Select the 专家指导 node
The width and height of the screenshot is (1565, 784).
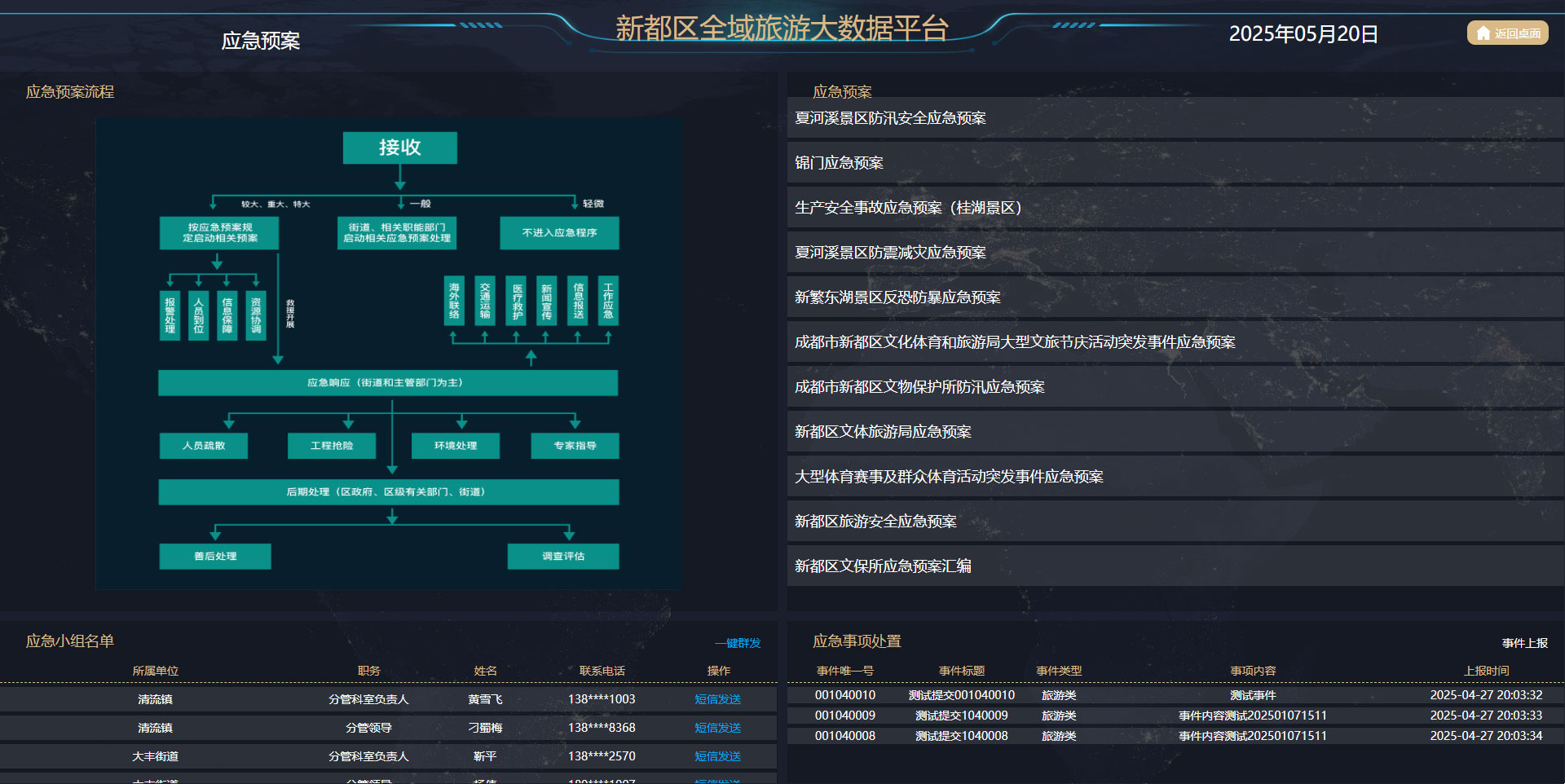pos(575,446)
